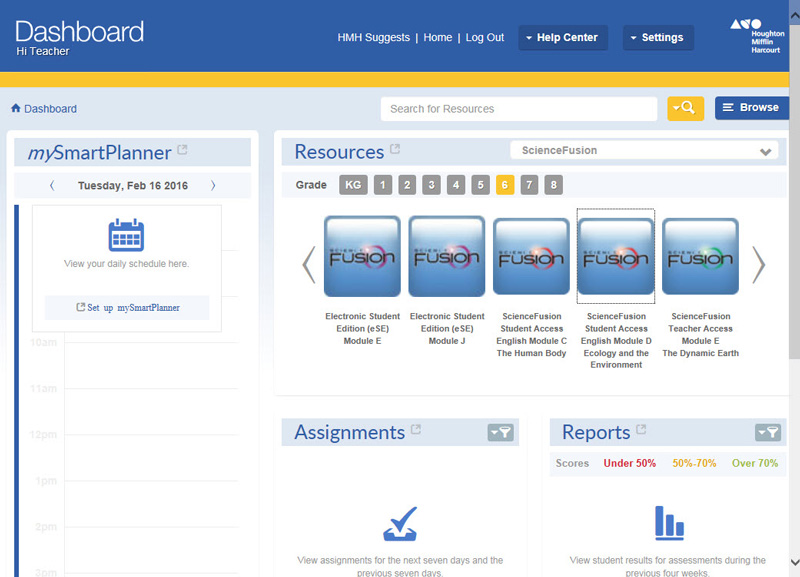Select grade 3 filter

coord(431,185)
